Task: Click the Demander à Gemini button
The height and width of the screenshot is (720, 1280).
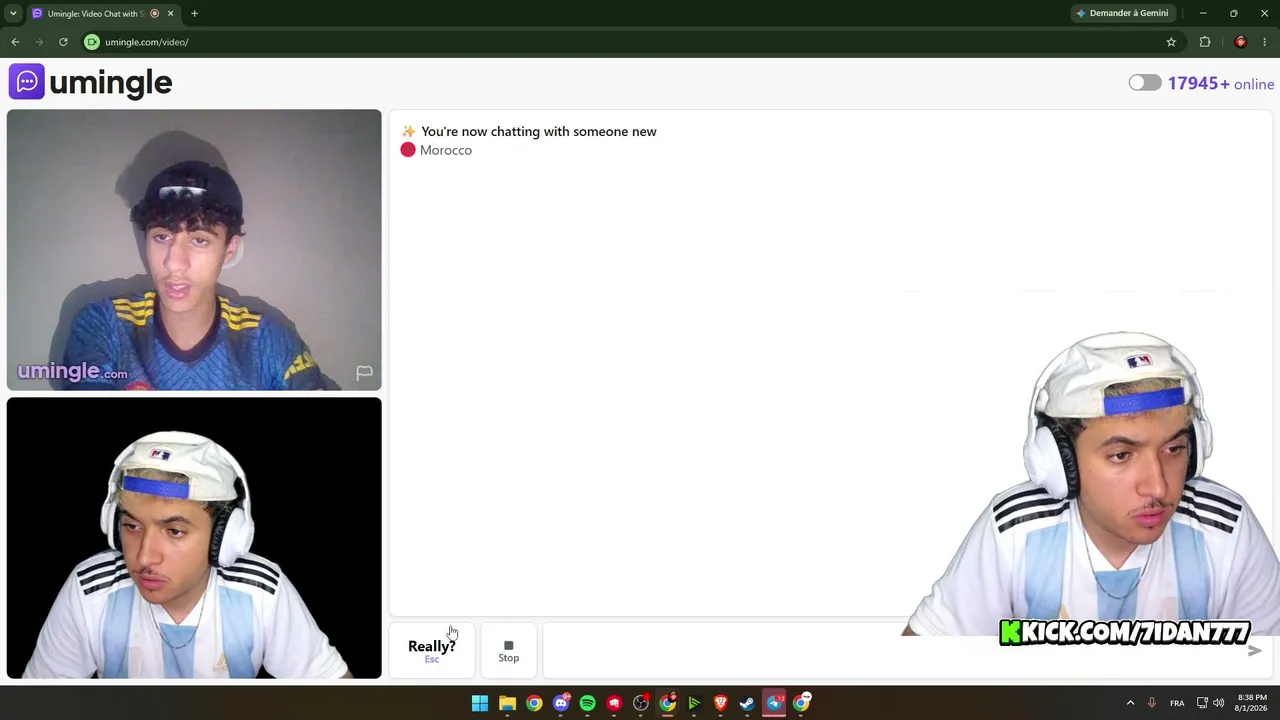Action: point(1122,13)
